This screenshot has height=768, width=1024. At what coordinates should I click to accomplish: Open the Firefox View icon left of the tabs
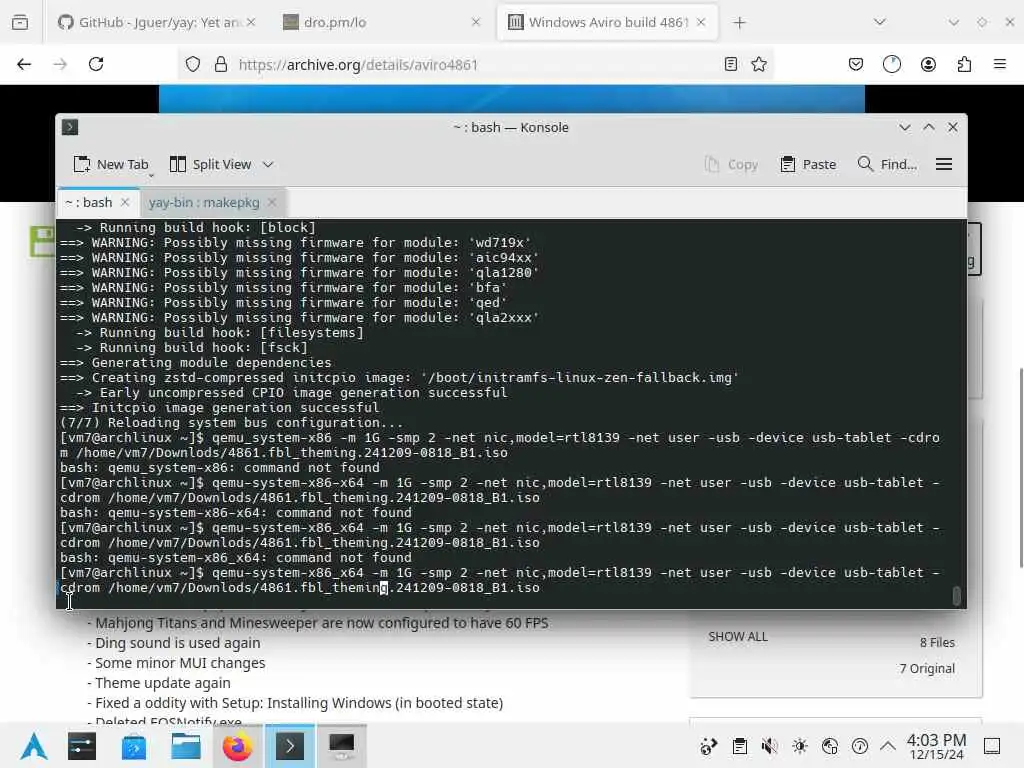pyautogui.click(x=20, y=22)
